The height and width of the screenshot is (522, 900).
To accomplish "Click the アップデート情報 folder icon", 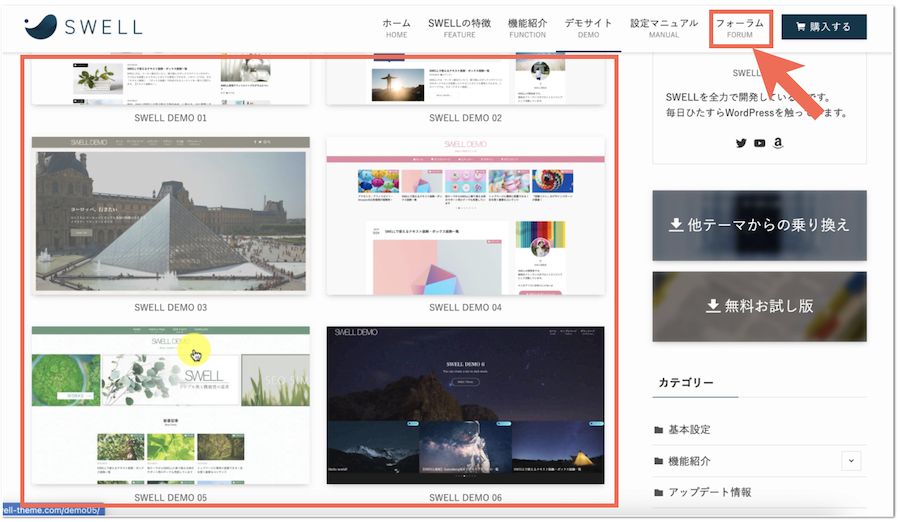I will [659, 493].
